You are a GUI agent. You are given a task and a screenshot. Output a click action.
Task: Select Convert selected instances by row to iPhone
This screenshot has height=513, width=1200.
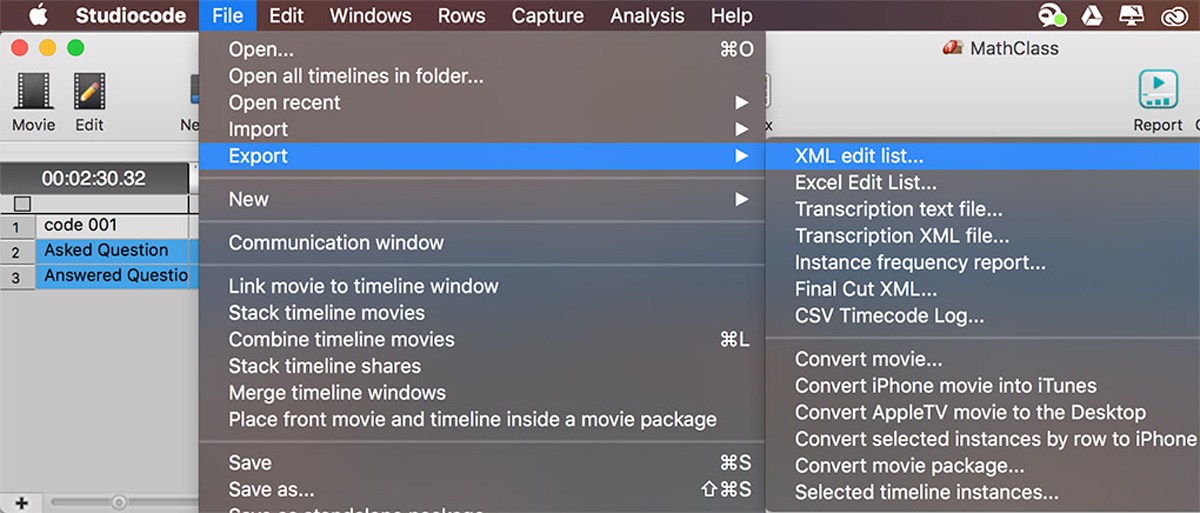[982, 439]
